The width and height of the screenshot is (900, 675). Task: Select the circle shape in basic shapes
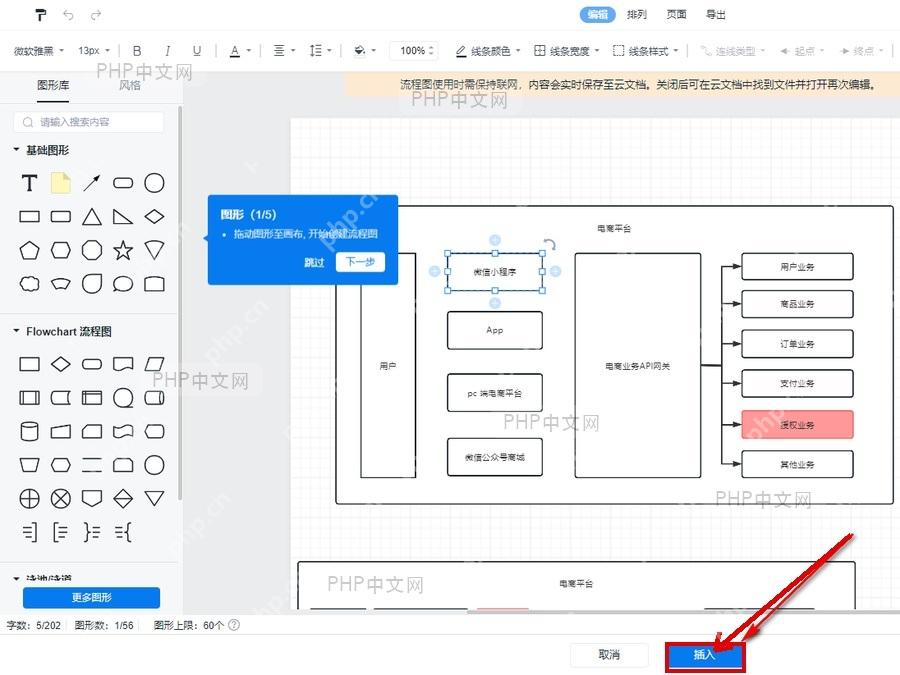pyautogui.click(x=154, y=183)
